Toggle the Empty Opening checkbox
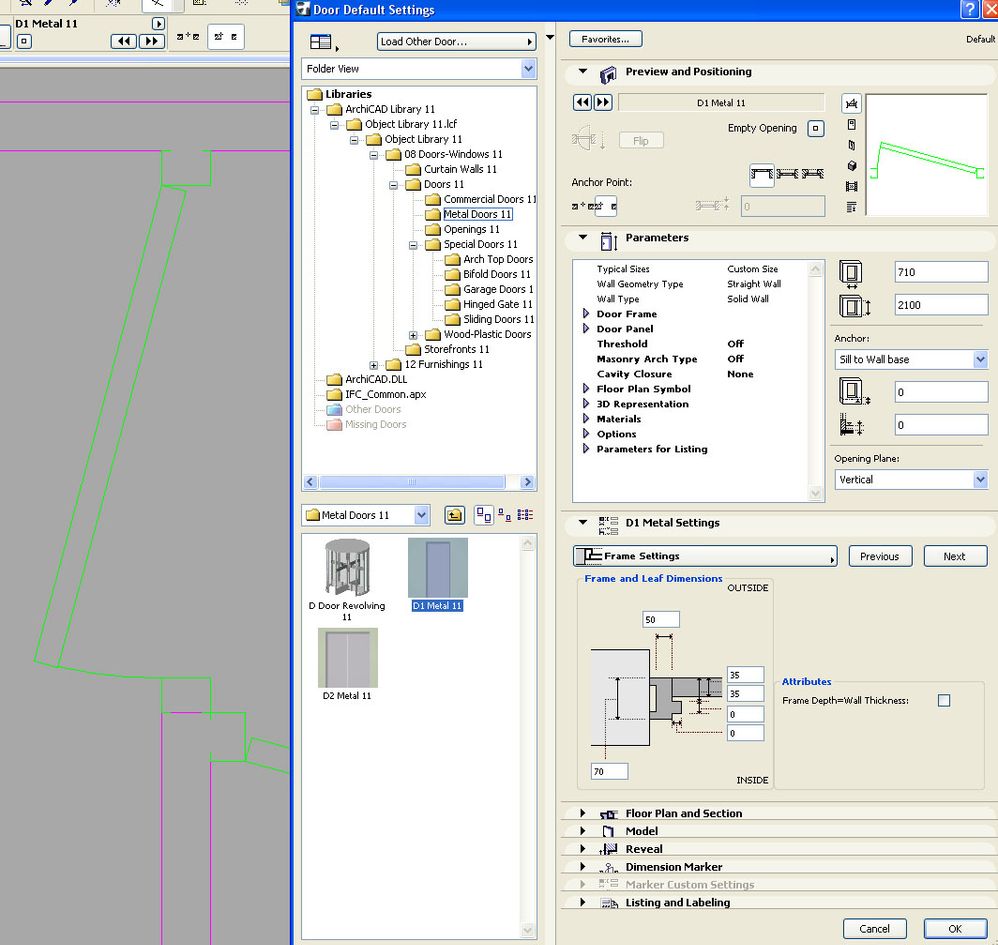The width and height of the screenshot is (998, 945). (x=816, y=129)
